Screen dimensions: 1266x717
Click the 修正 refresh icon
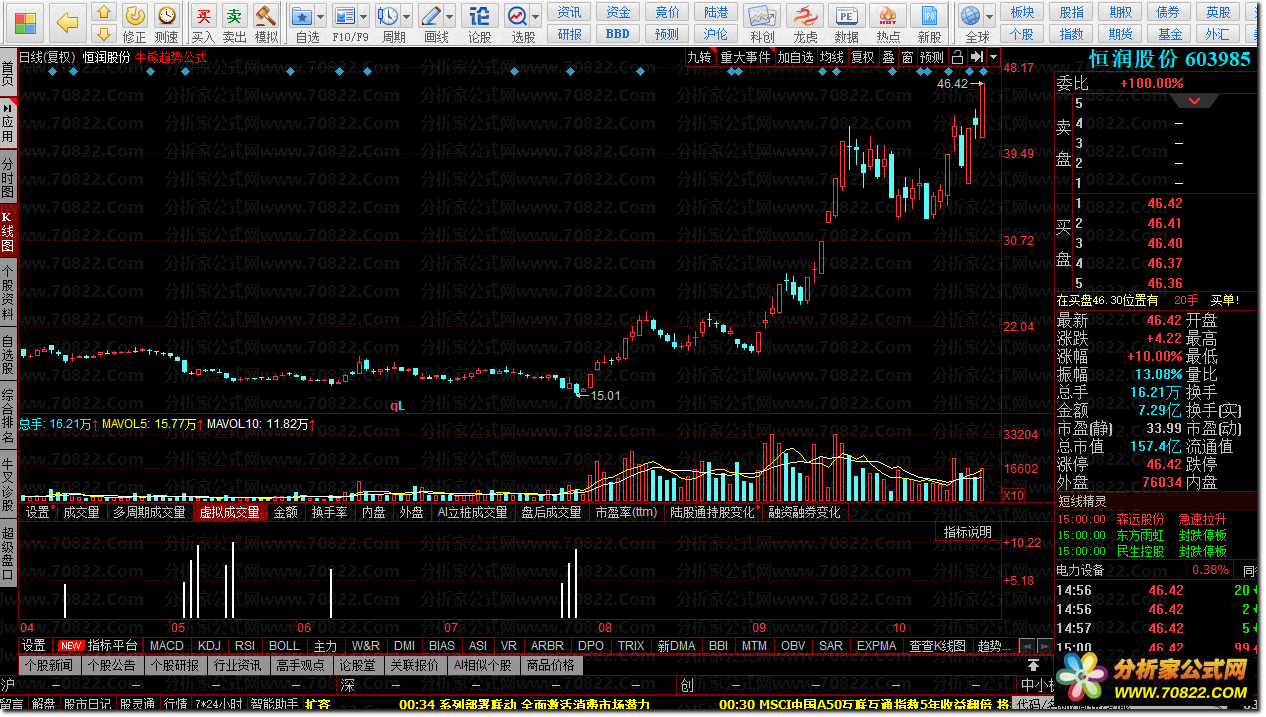coord(135,15)
